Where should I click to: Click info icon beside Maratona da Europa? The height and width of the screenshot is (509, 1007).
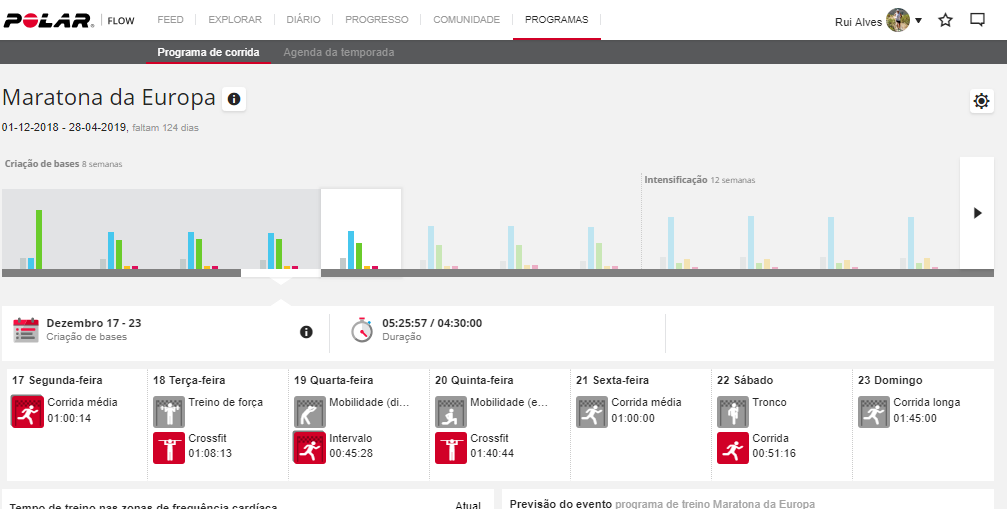pyautogui.click(x=234, y=99)
